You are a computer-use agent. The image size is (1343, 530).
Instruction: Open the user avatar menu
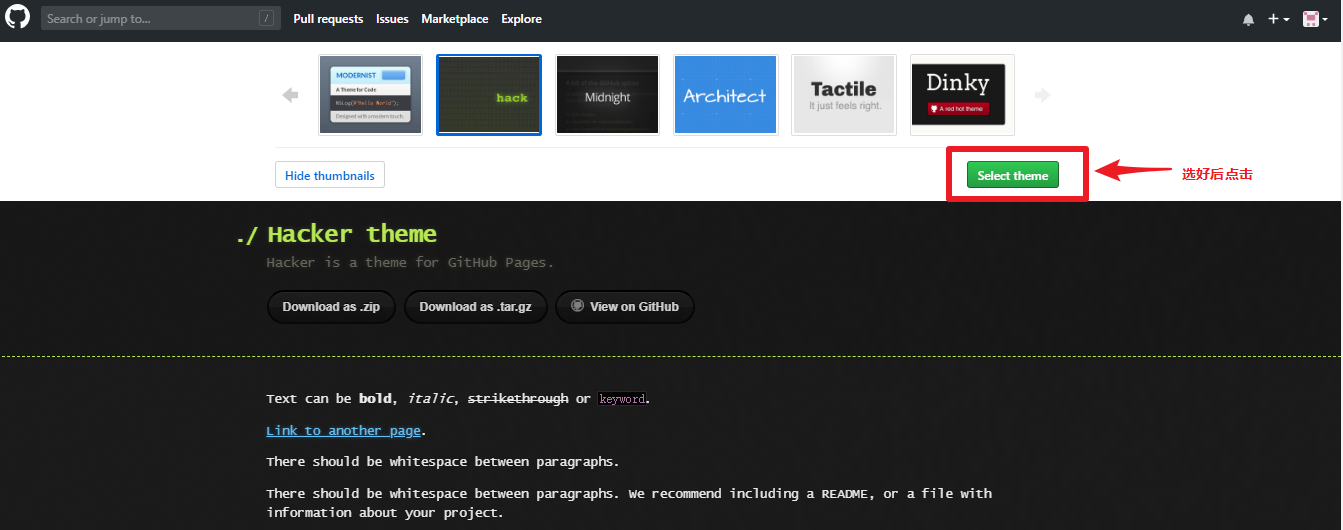tap(1315, 19)
